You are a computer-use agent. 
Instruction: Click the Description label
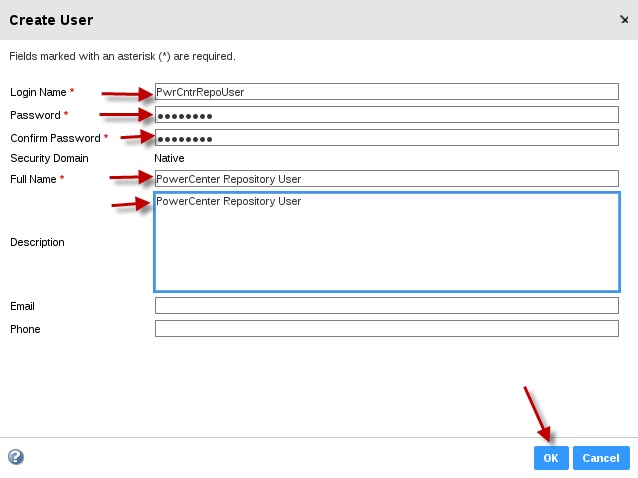37,242
